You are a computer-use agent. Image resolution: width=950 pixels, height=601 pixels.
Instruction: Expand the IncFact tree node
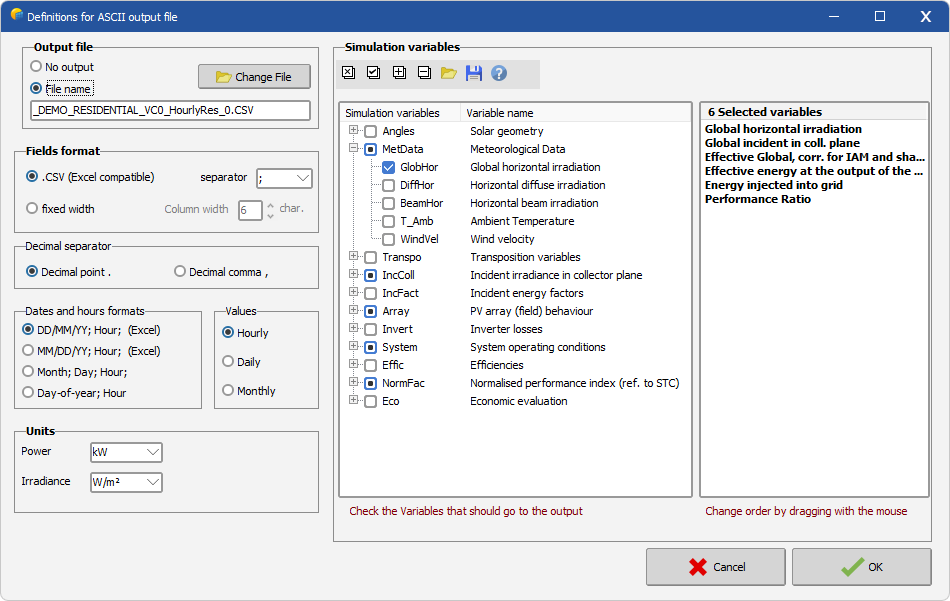click(353, 292)
